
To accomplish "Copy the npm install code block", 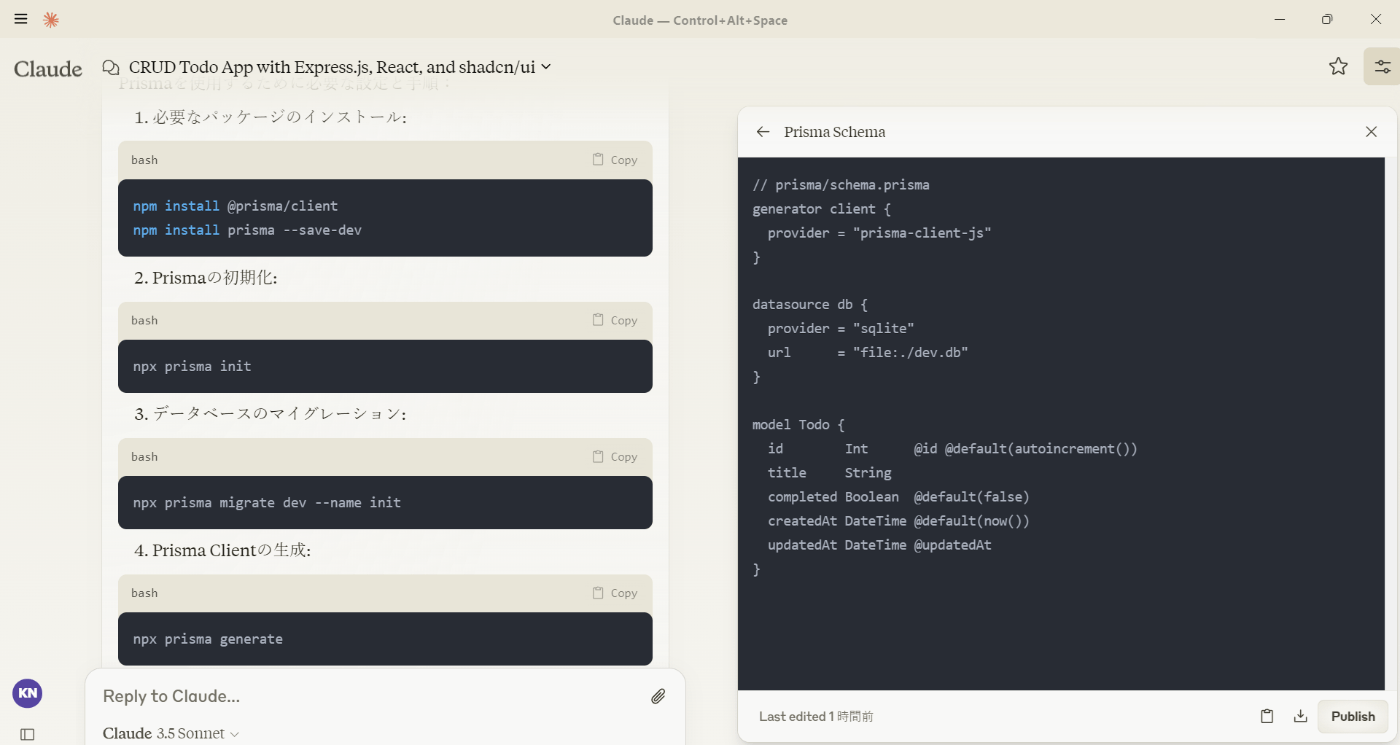I will 614,160.
